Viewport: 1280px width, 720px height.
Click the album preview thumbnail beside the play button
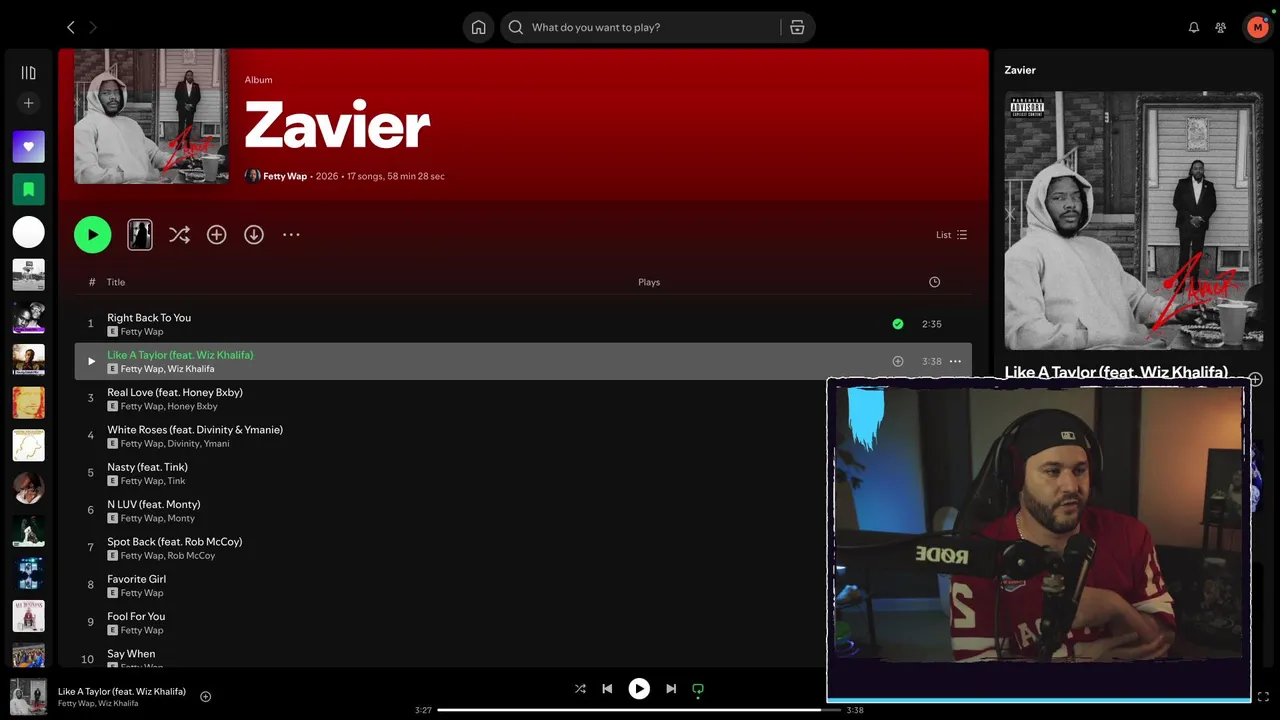click(140, 235)
